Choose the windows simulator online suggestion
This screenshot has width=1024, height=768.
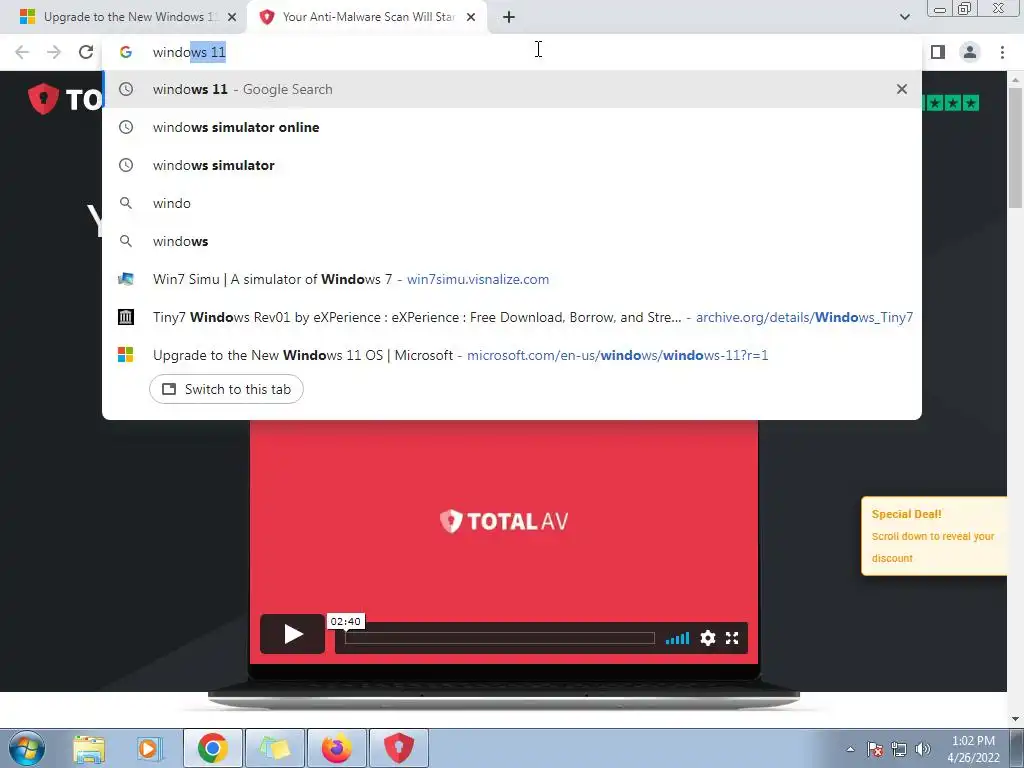coord(512,127)
